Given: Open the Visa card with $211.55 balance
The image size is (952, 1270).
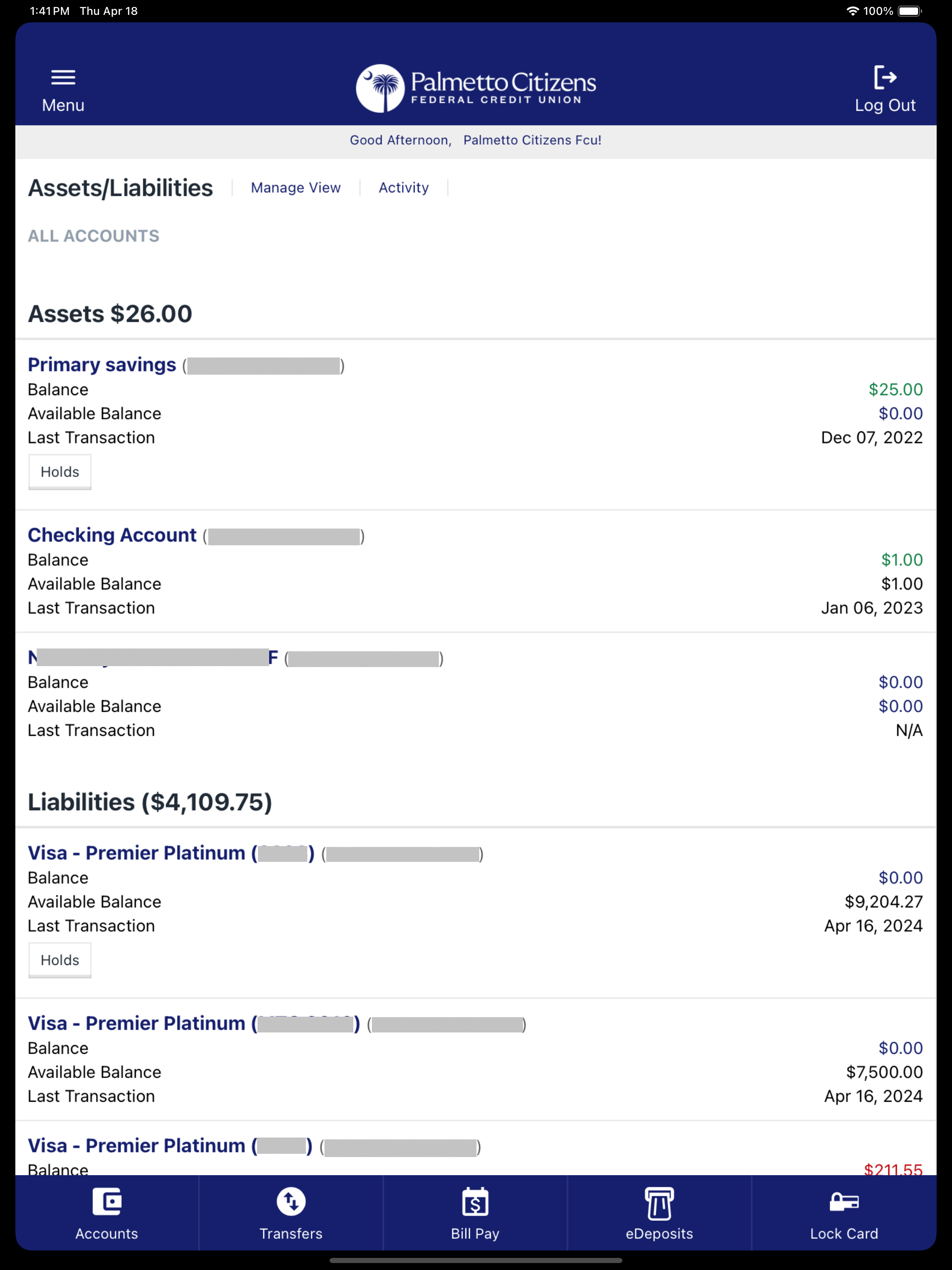Looking at the screenshot, I should (170, 1146).
